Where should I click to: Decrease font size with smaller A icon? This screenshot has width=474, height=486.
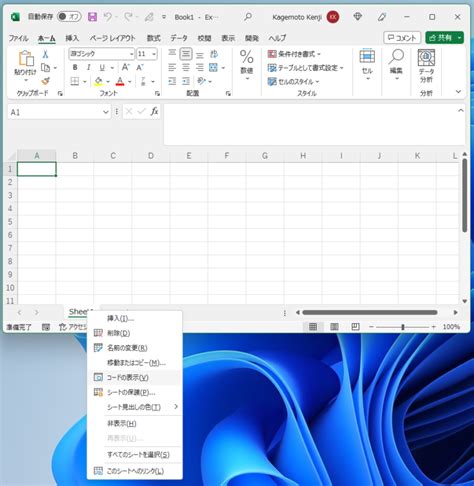[140, 68]
